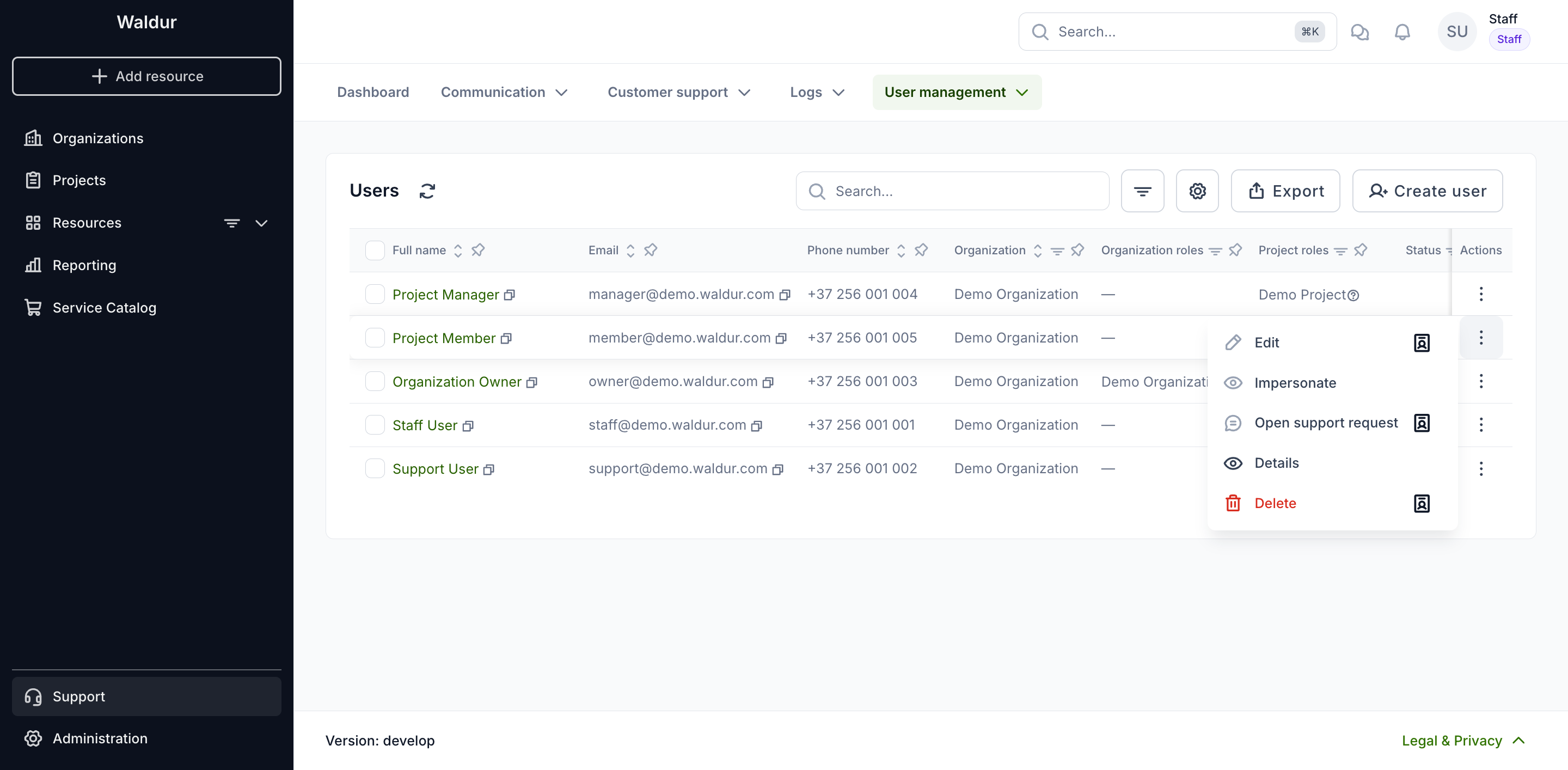Screen dimensions: 1568x770
Task: Expand the Resources section chevron
Action: (262, 223)
